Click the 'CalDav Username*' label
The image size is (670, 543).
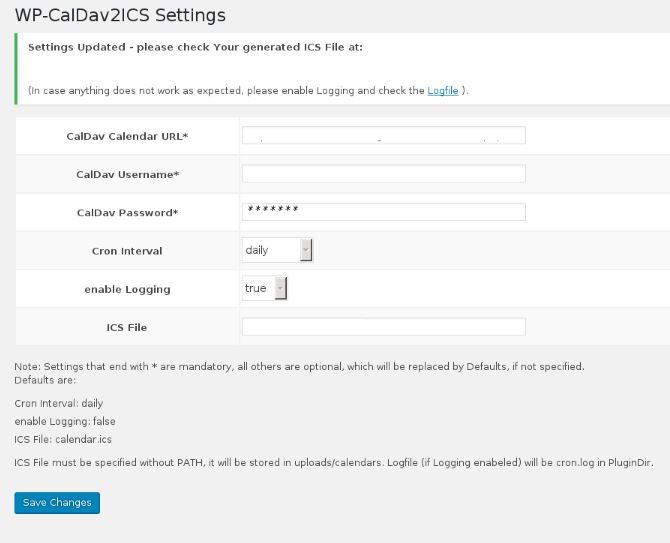127,174
